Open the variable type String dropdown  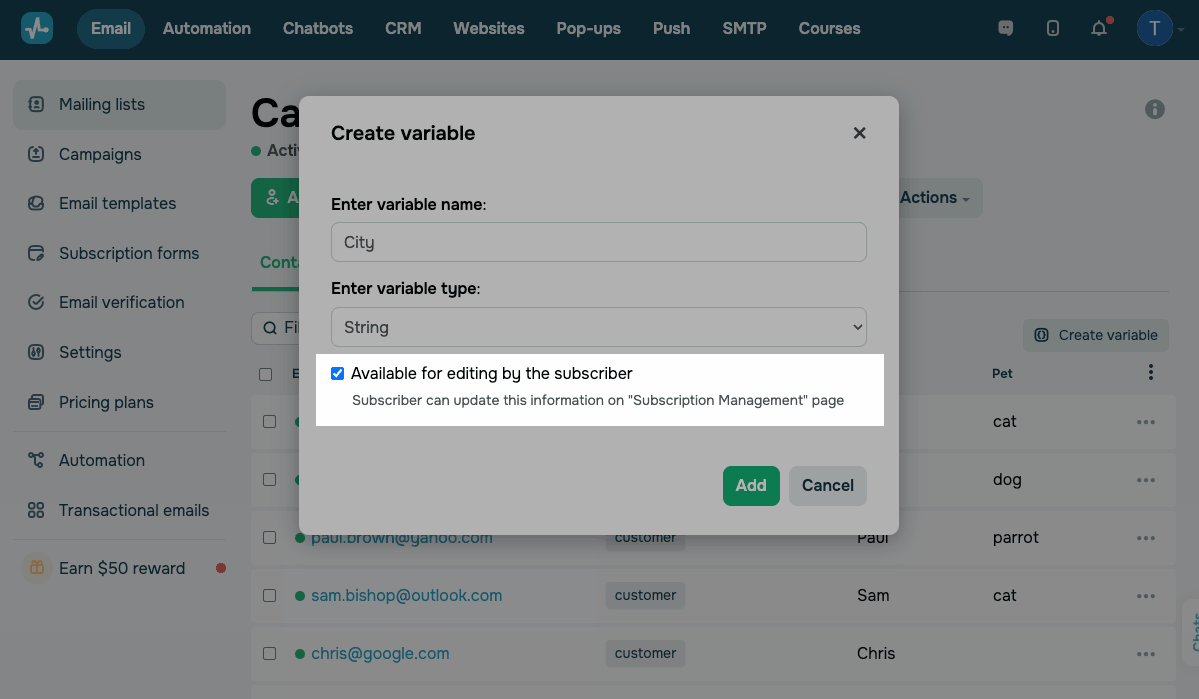[x=598, y=327]
